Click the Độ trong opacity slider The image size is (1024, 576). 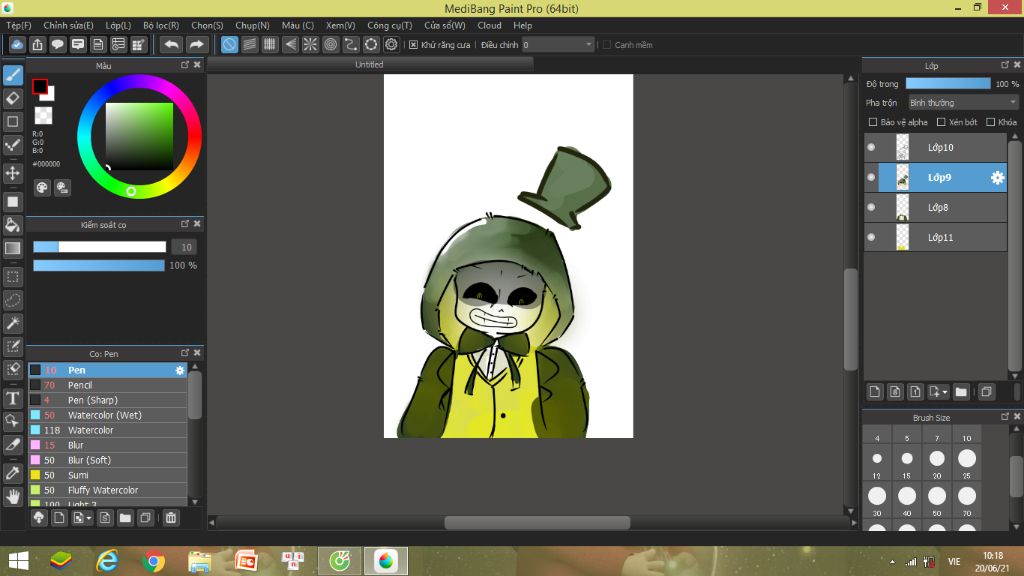(948, 84)
